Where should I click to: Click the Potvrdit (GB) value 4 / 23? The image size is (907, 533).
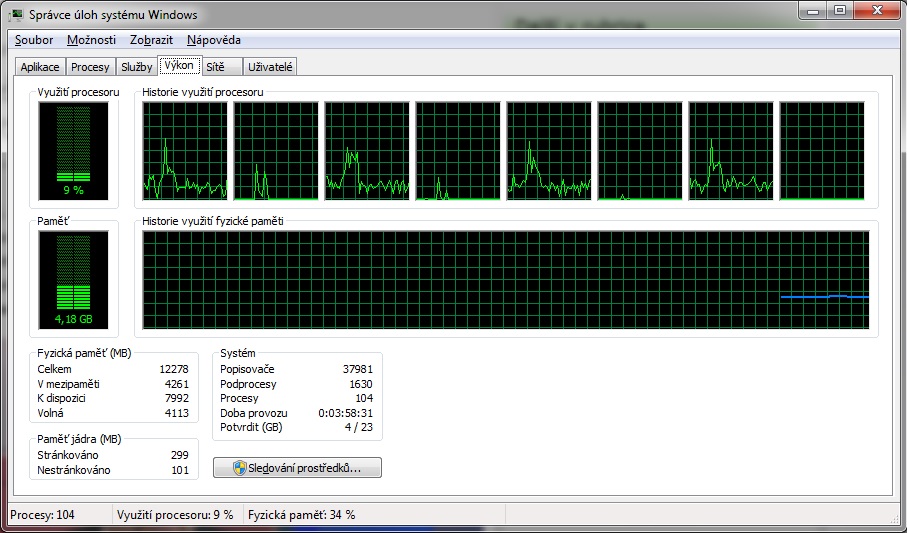click(359, 428)
